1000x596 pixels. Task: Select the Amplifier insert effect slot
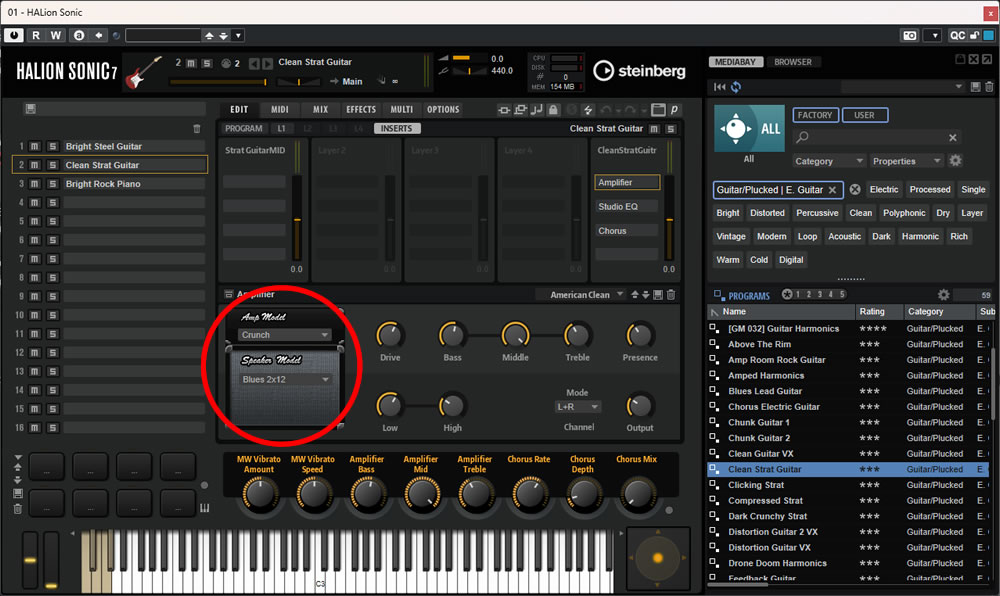point(627,182)
